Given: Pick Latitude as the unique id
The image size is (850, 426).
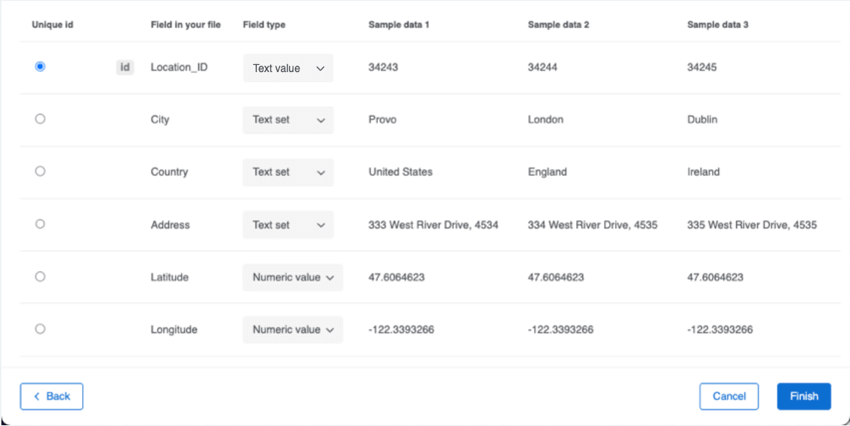Looking at the screenshot, I should click(40, 277).
